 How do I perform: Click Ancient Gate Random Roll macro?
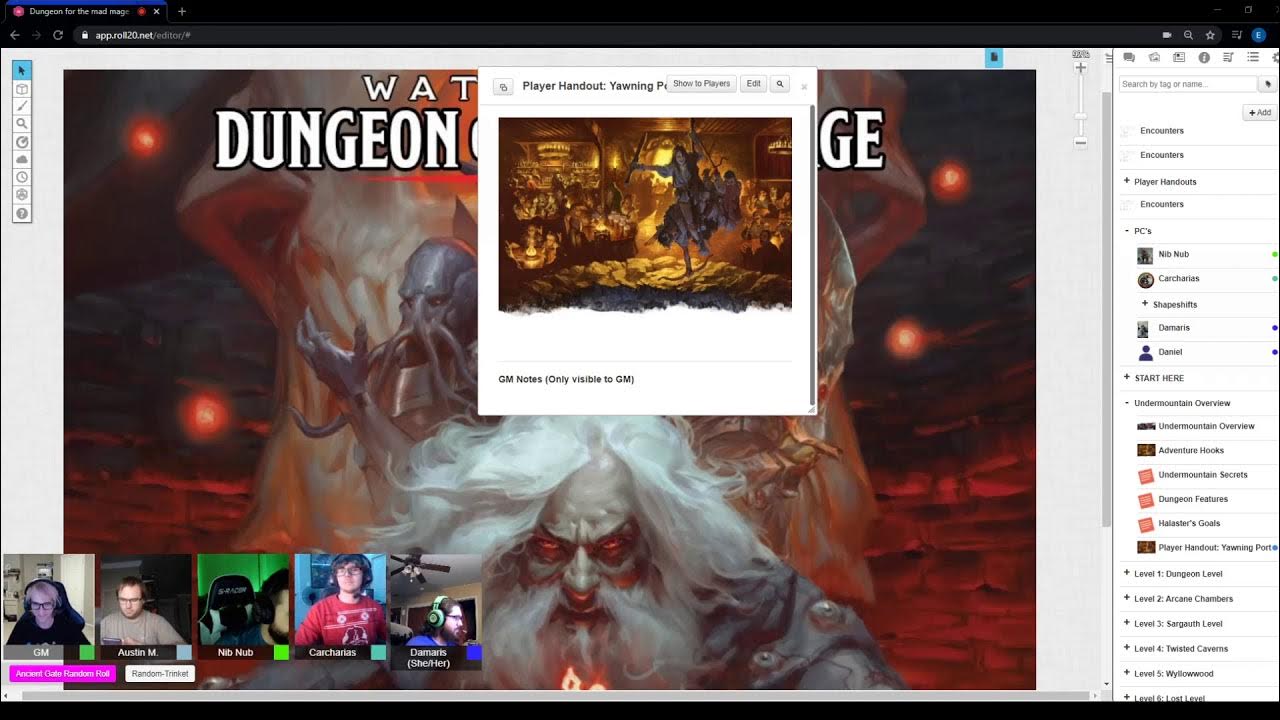[x=63, y=674]
